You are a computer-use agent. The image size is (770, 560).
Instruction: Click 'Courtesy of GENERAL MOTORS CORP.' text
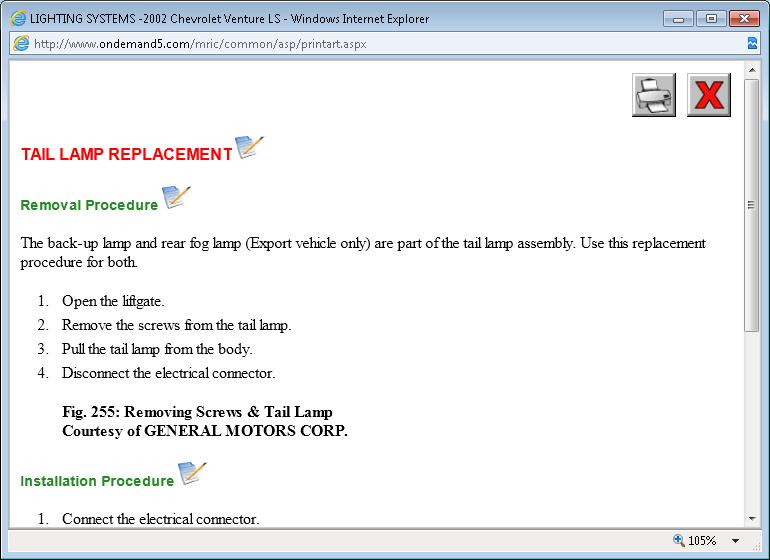point(205,431)
